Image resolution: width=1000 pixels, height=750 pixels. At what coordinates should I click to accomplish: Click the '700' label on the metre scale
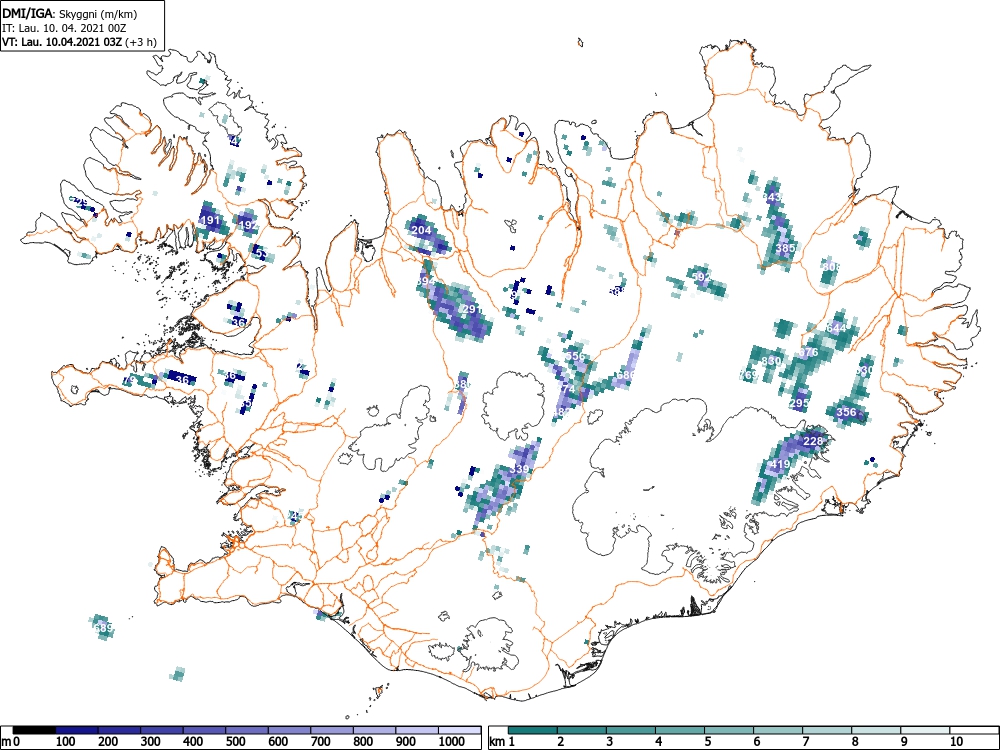(320, 742)
